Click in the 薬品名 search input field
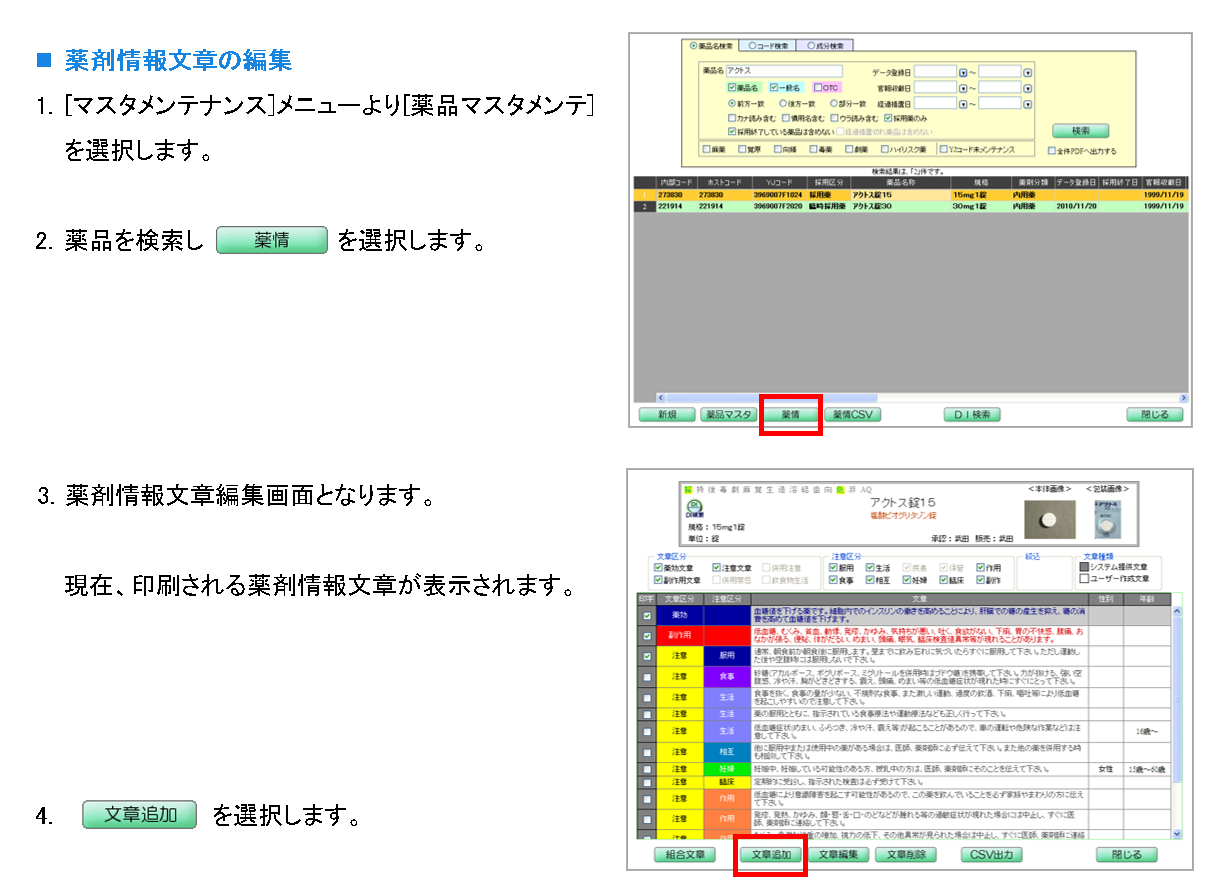The width and height of the screenshot is (1218, 887). [x=784, y=72]
